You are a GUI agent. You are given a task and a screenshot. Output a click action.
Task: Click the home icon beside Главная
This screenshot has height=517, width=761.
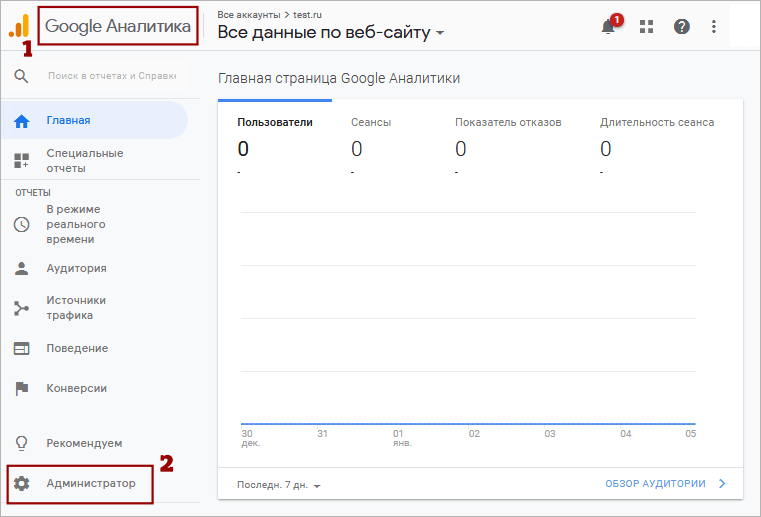click(21, 121)
